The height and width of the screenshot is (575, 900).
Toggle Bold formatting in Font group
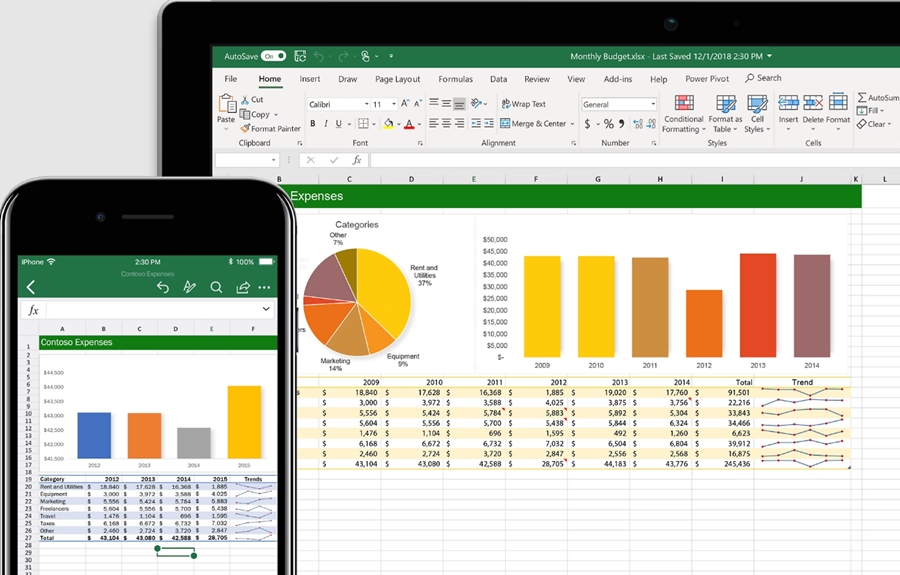pyautogui.click(x=313, y=124)
